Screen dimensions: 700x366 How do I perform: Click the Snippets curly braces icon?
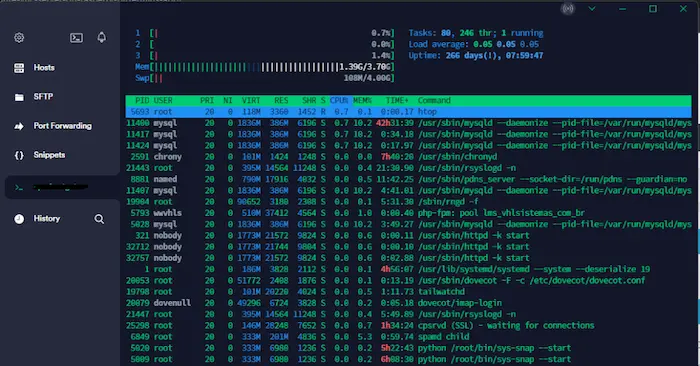(19, 155)
